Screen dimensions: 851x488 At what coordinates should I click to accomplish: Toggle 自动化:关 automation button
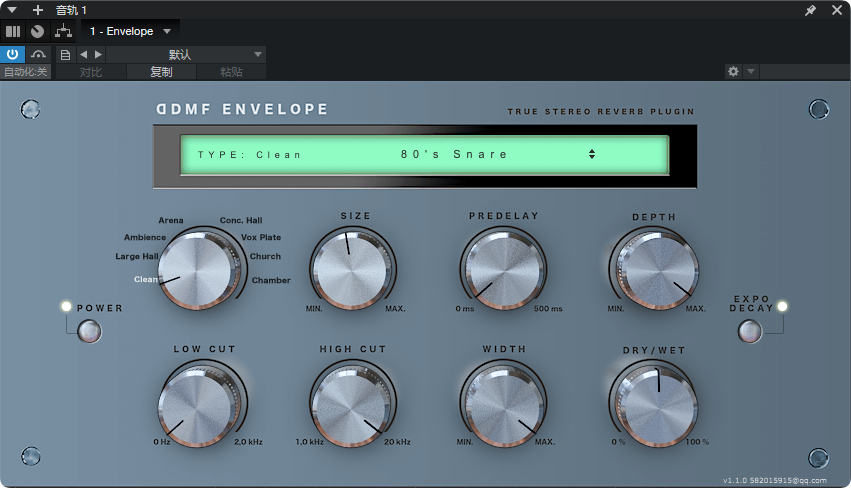[x=26, y=72]
